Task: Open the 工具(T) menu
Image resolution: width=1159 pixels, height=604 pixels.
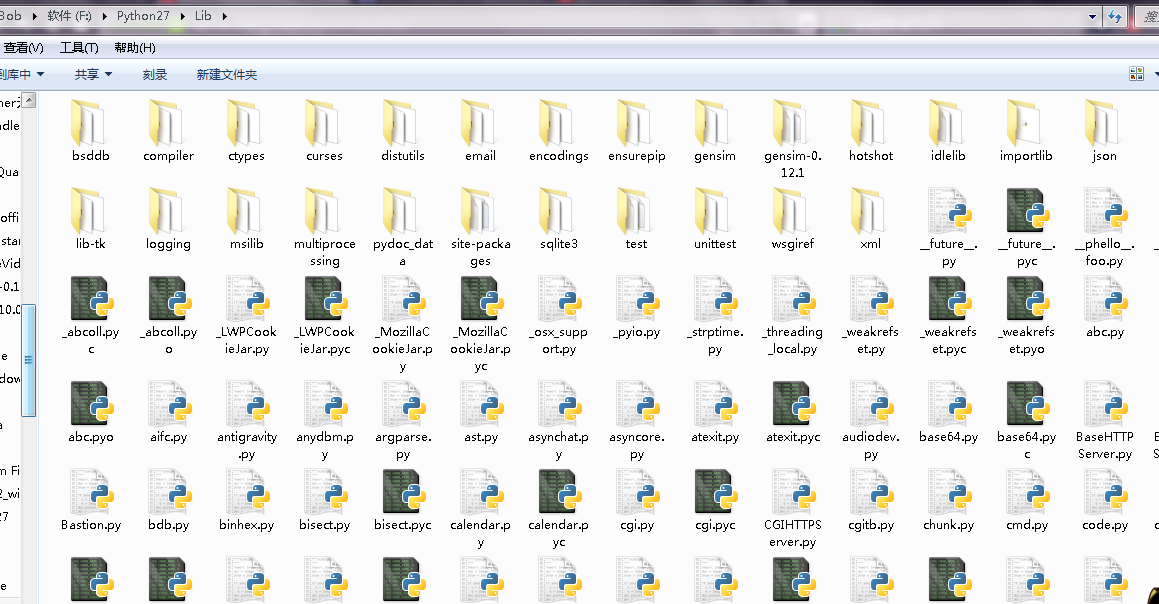Action: 79,48
